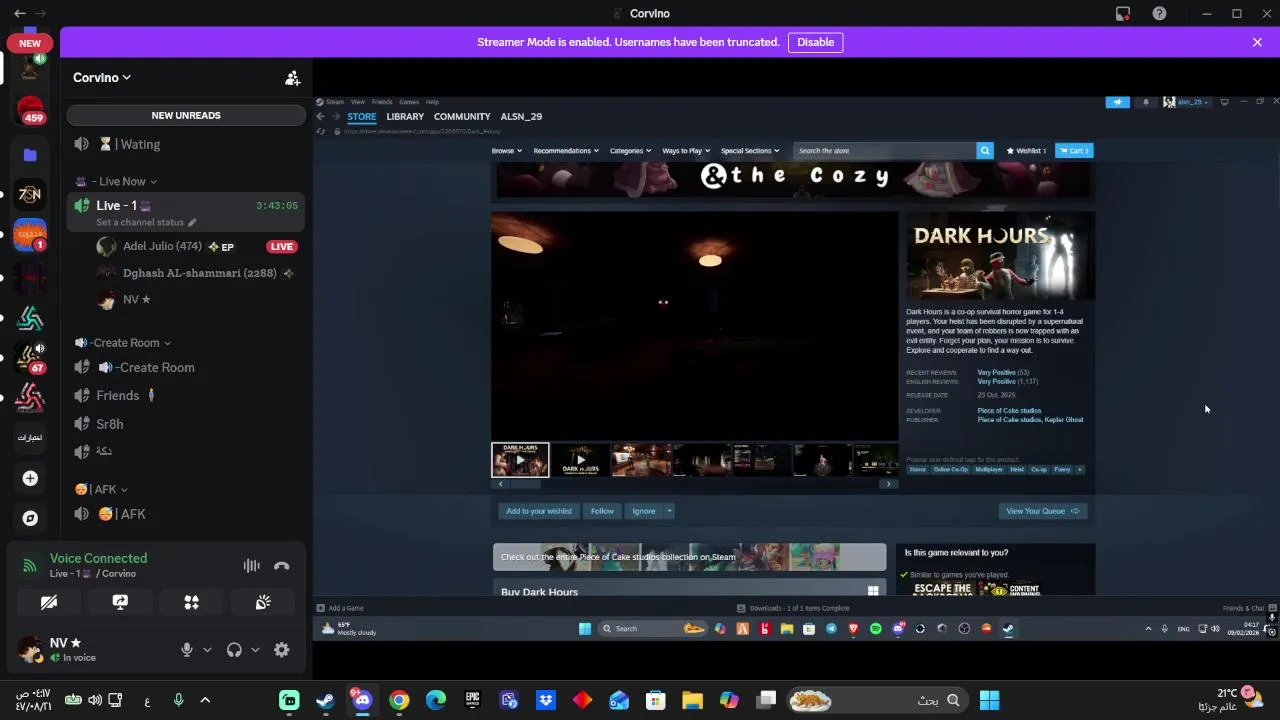
Task: Open Browse dropdown in streamed Steam store
Action: pos(506,150)
